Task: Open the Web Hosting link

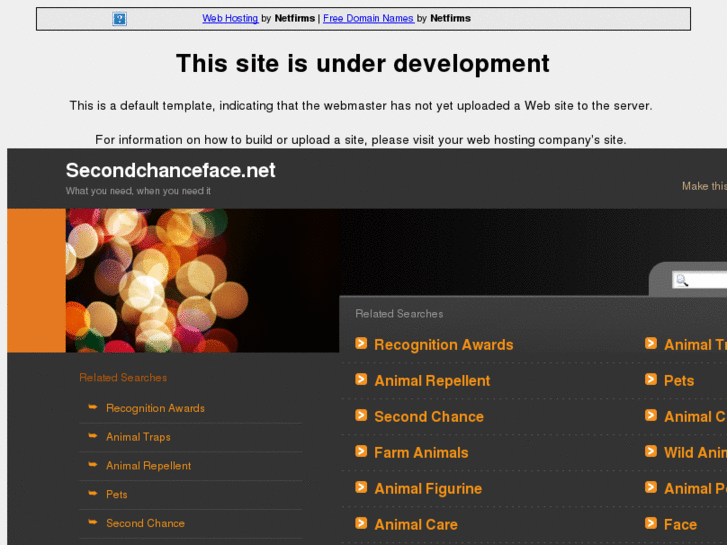Action: click(230, 18)
